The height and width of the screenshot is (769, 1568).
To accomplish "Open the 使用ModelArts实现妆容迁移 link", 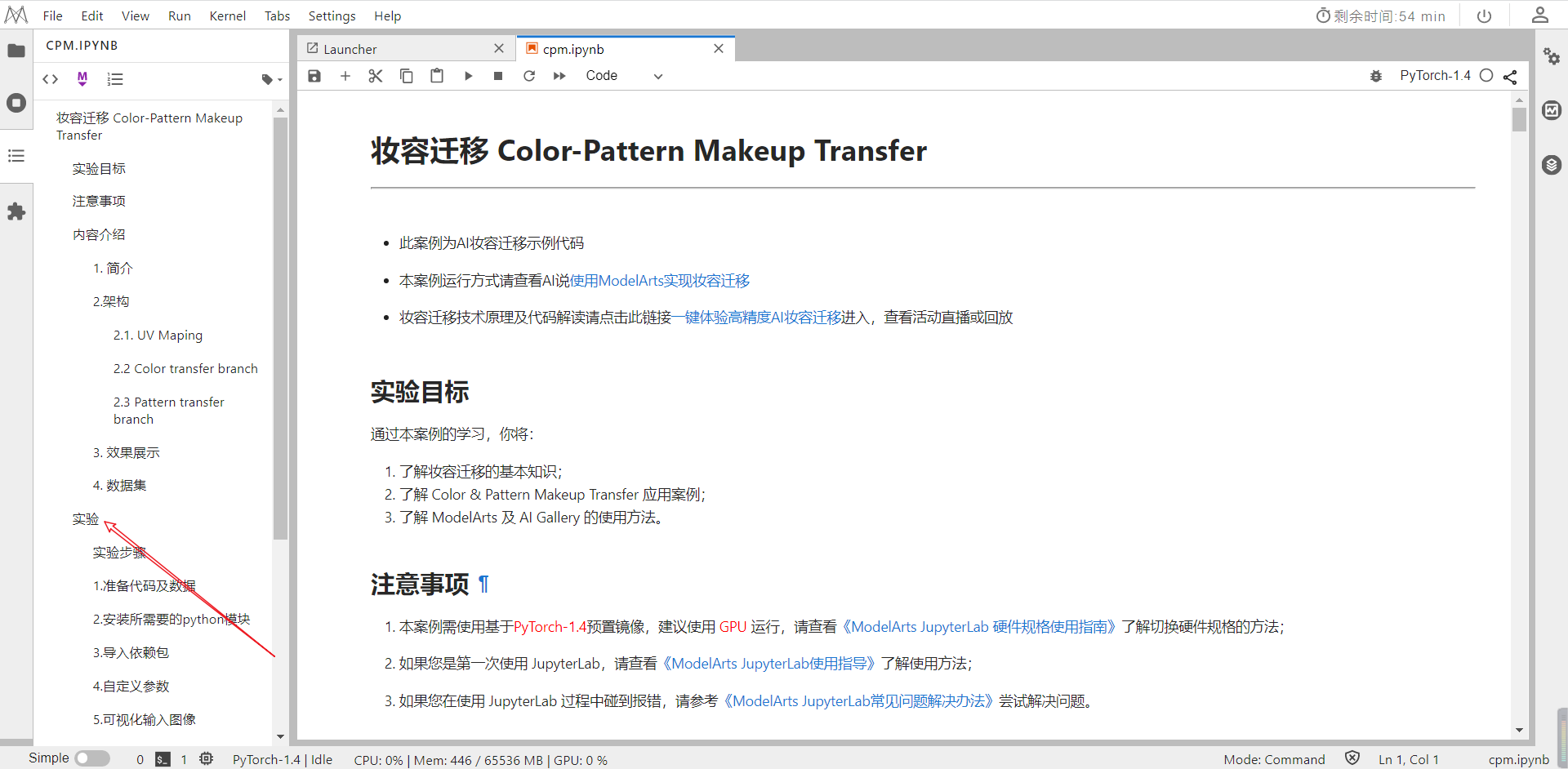I will pos(660,281).
